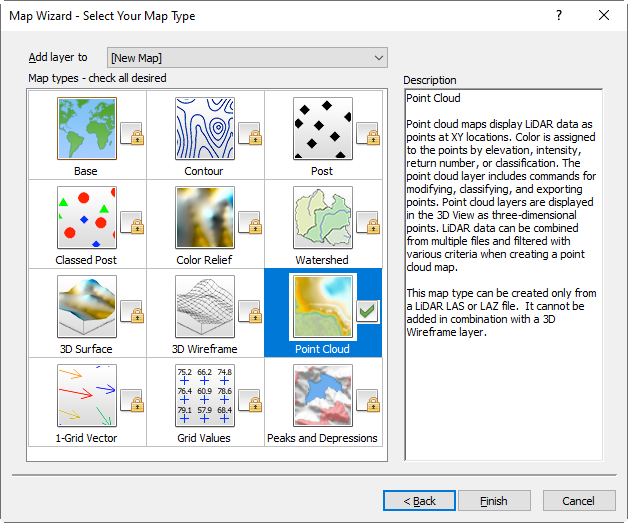Image resolution: width=628 pixels, height=523 pixels.
Task: Select the Classed Post map icon
Action: click(86, 218)
